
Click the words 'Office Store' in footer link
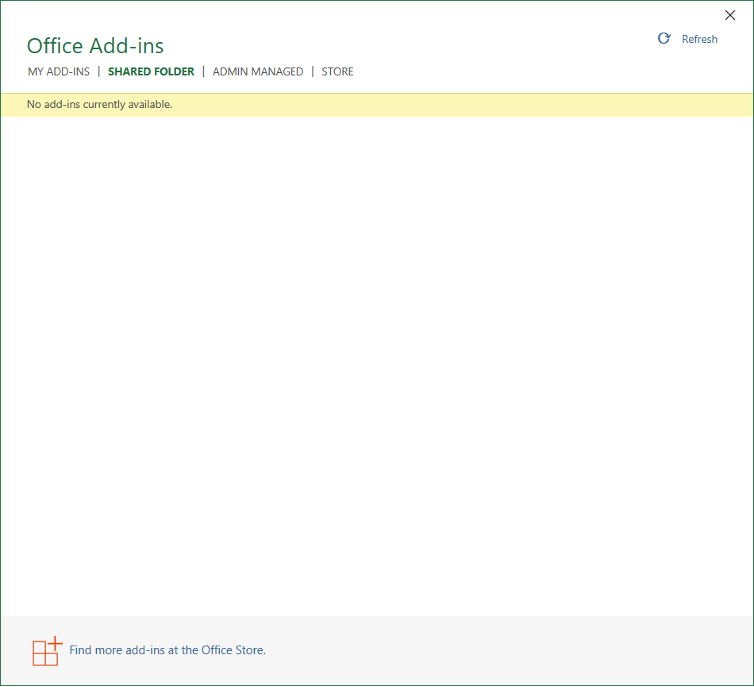232,650
